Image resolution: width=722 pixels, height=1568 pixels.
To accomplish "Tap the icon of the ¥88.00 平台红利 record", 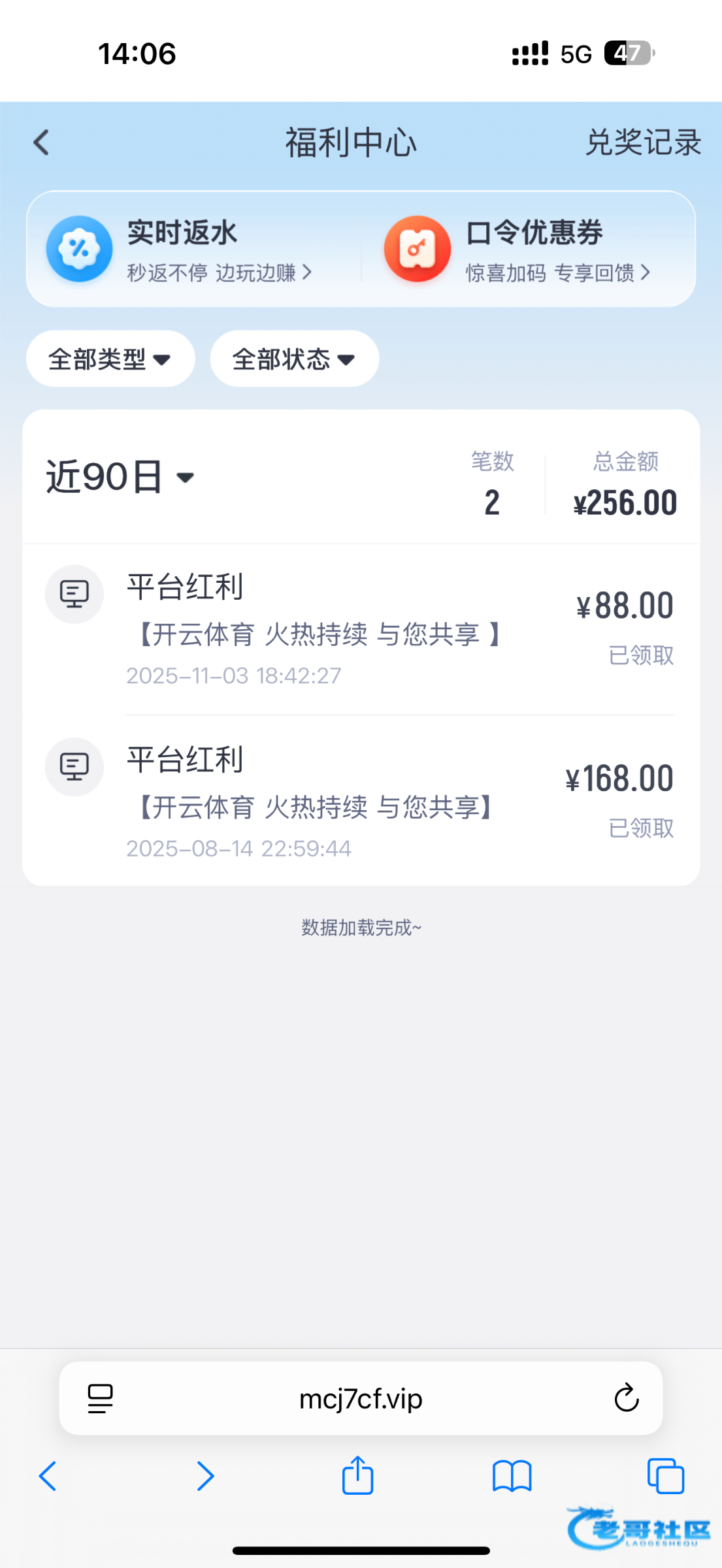I will click(x=74, y=595).
